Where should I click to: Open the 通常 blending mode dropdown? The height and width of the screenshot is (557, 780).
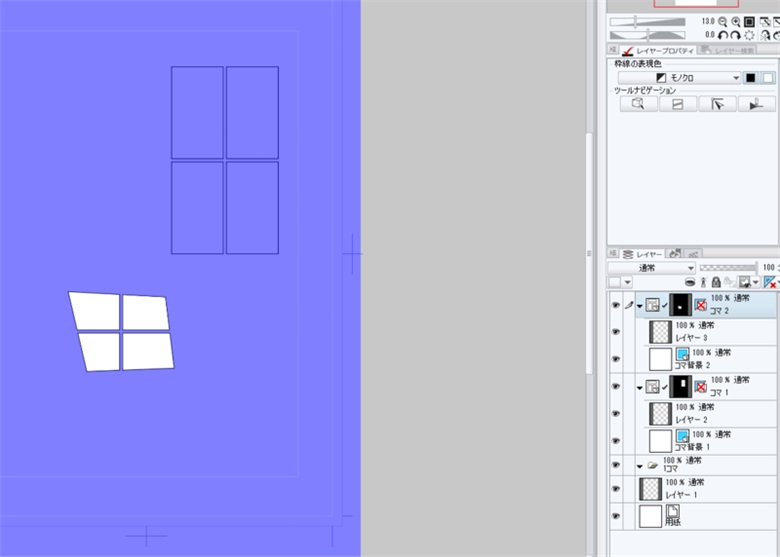click(652, 268)
